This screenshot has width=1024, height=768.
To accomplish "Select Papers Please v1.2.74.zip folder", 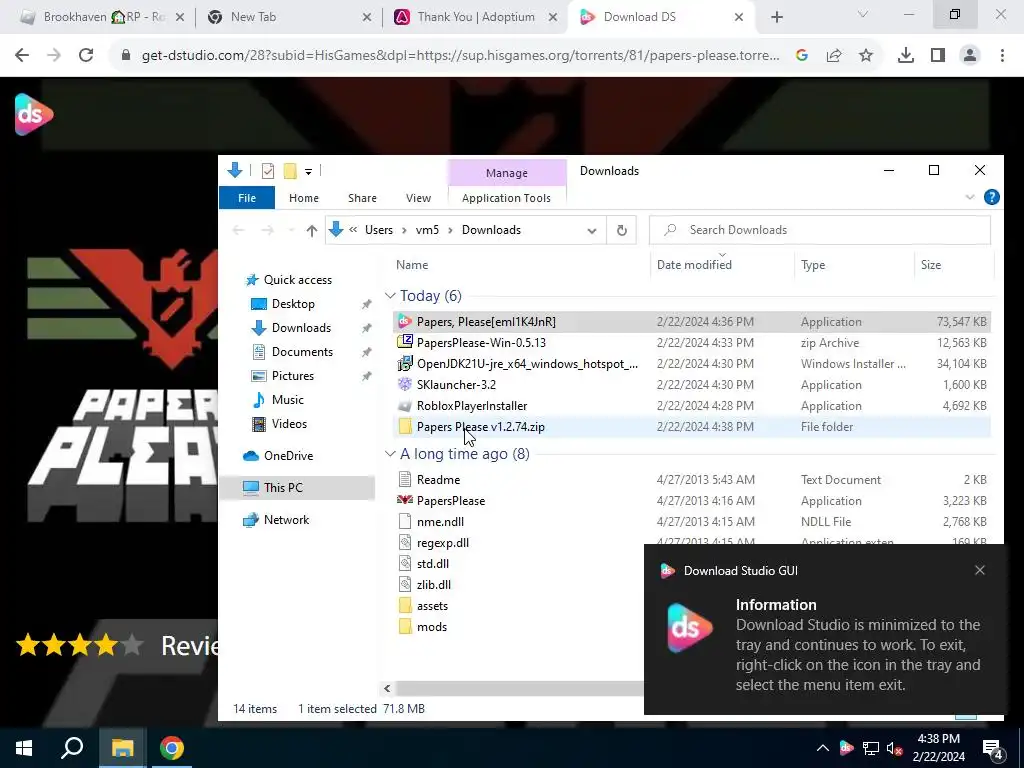I will pos(692,426).
